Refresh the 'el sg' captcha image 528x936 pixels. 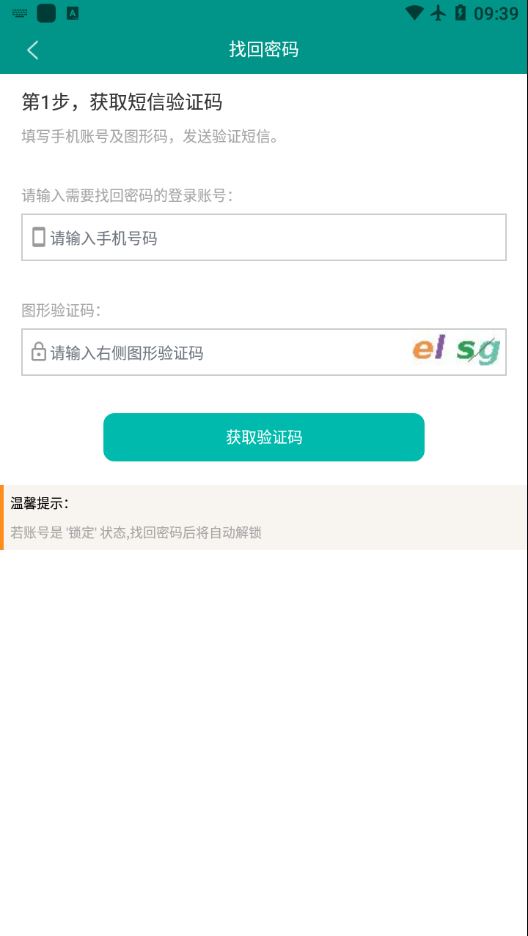click(456, 350)
